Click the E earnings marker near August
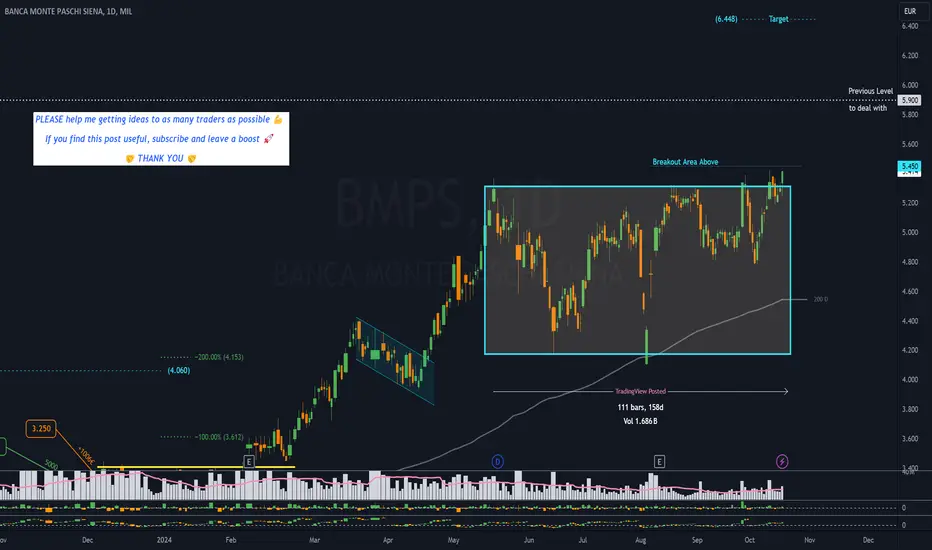 click(x=659, y=461)
